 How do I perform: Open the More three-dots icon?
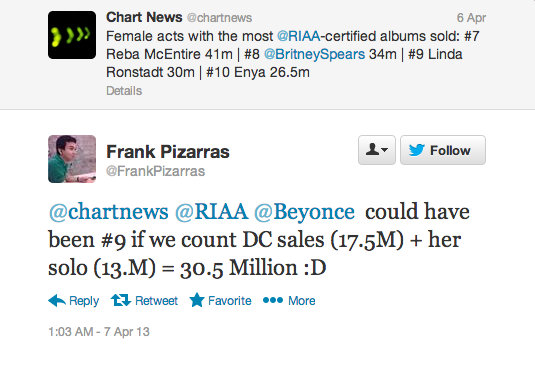pos(273,300)
